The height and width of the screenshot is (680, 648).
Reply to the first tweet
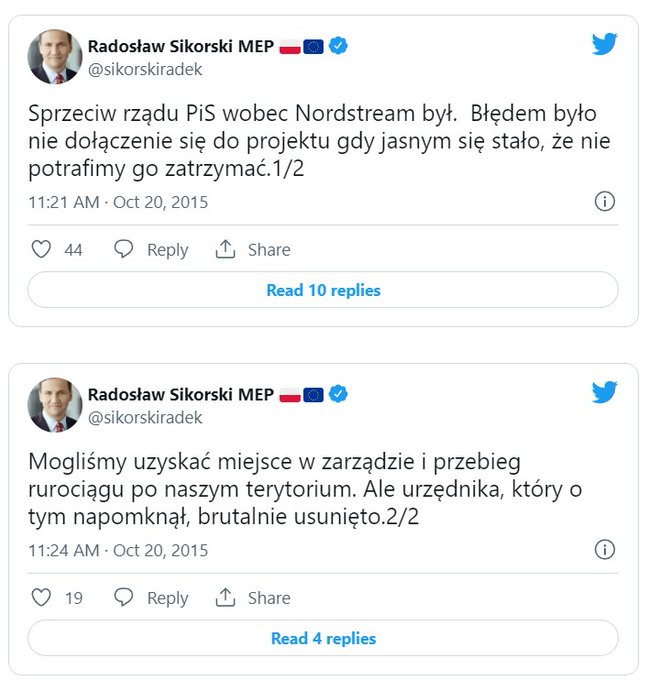(x=151, y=250)
